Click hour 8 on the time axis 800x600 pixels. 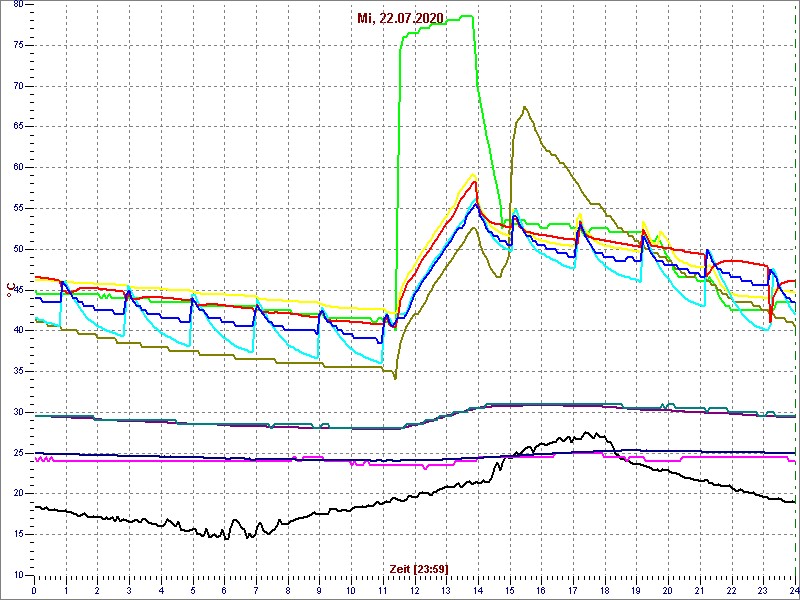(288, 590)
